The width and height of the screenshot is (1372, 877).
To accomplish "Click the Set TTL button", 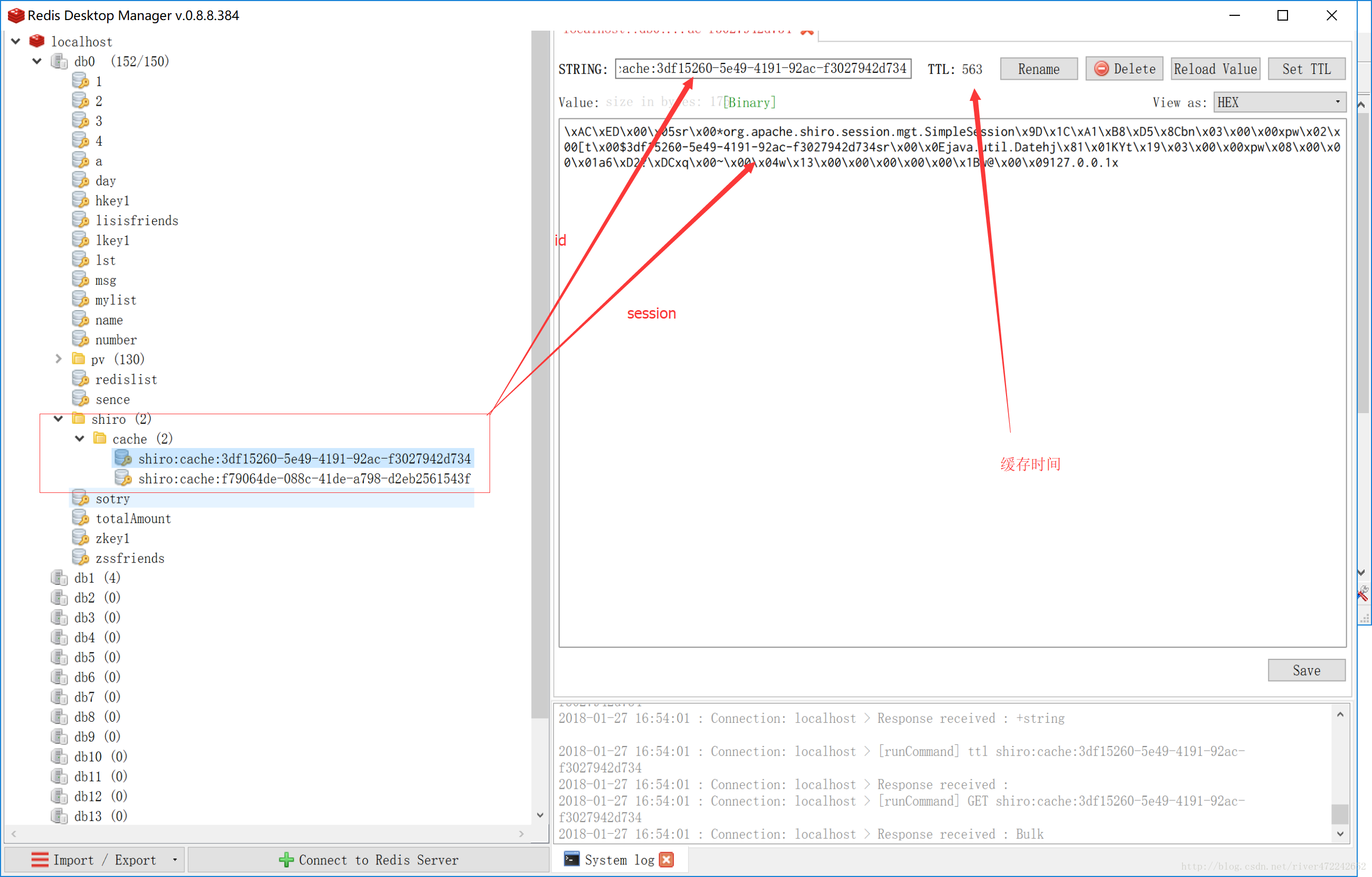I will click(1306, 69).
